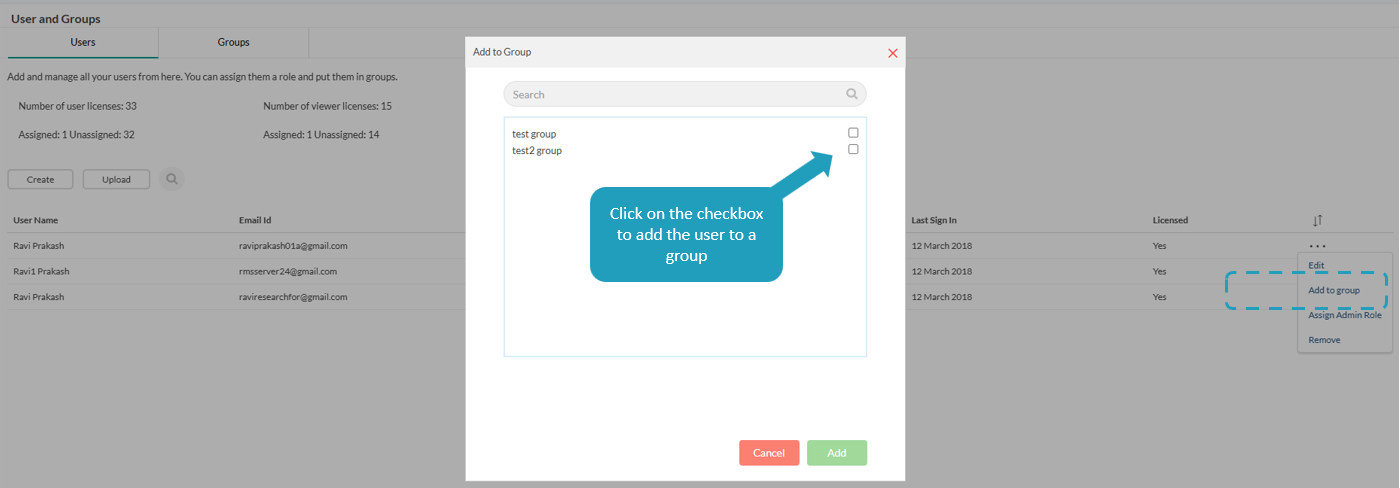The height and width of the screenshot is (488, 1400).
Task: Close the Add to Group dialog
Action: point(893,53)
